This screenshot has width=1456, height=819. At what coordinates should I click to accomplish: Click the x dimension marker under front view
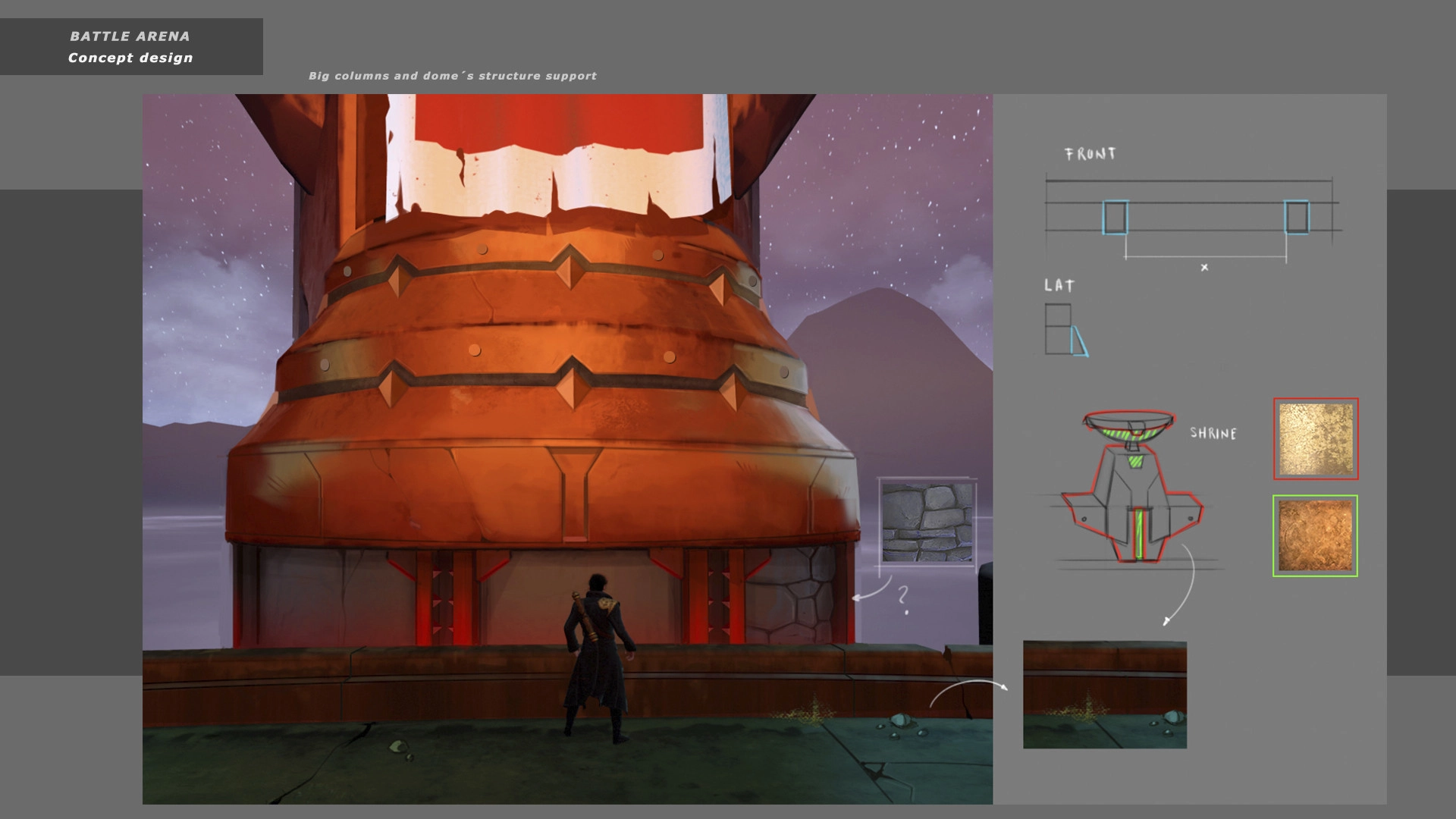pyautogui.click(x=1204, y=267)
